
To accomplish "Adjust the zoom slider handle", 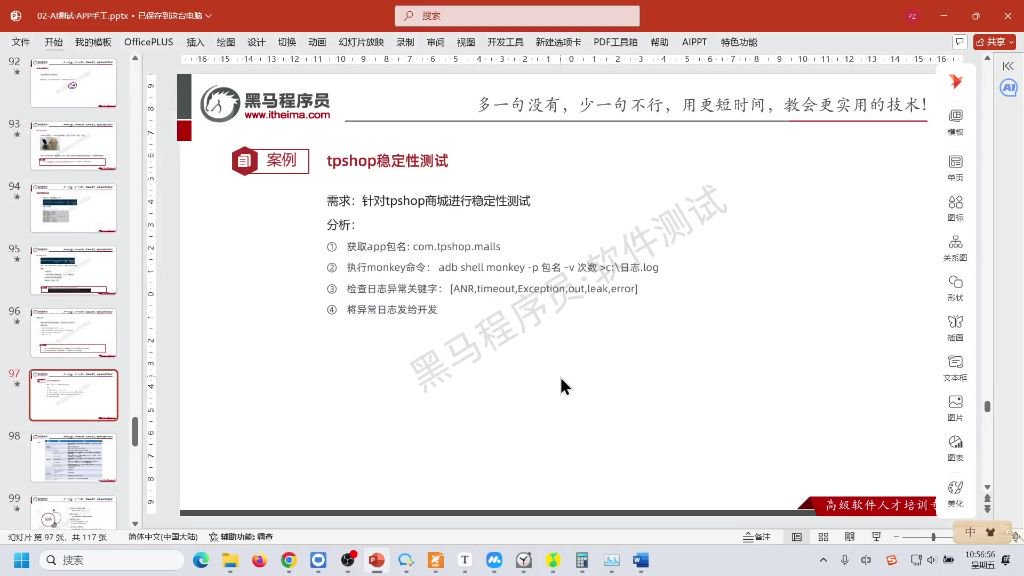I will pos(933,537).
